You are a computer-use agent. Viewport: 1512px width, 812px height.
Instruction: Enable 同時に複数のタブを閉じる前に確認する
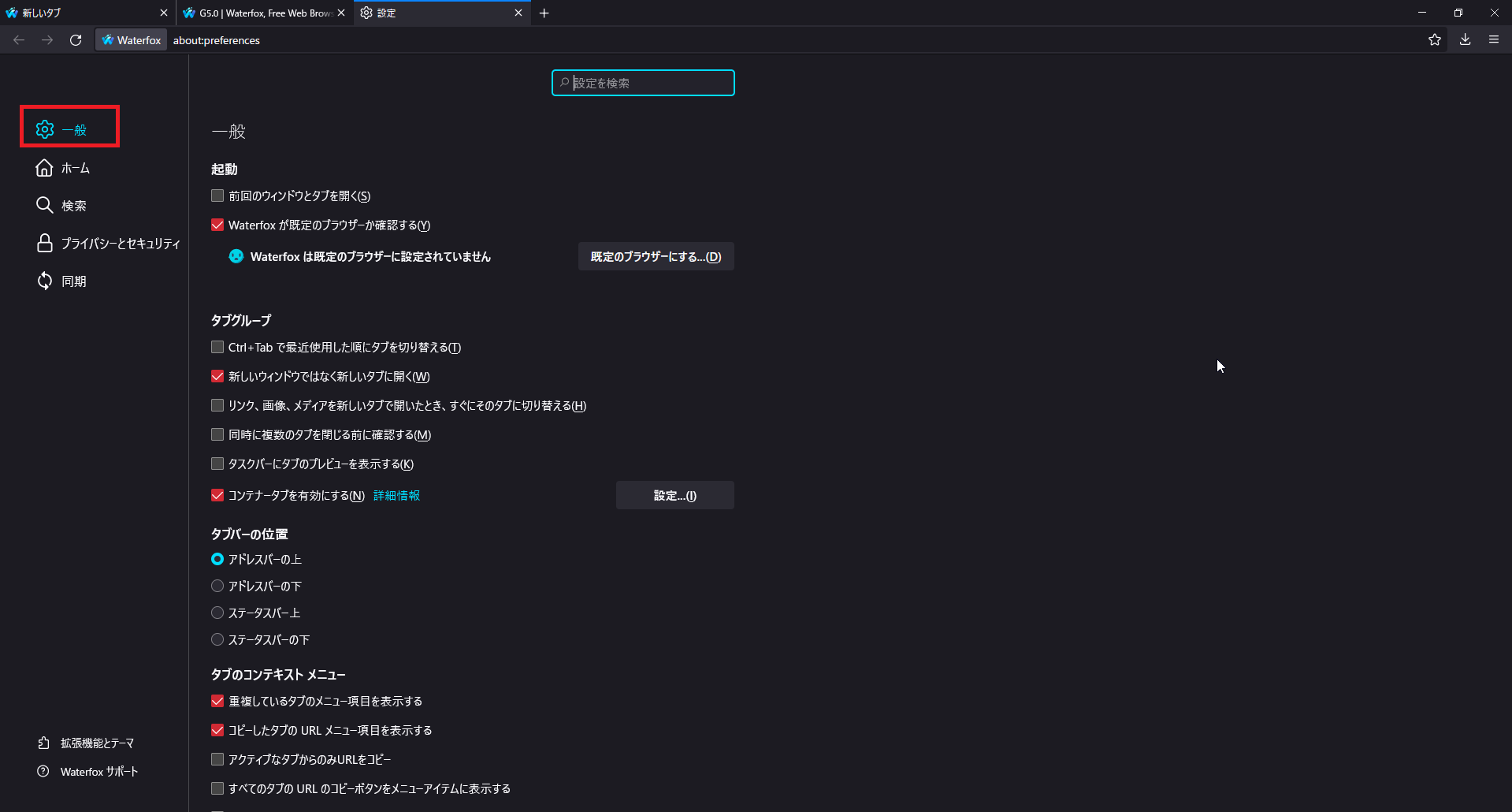click(x=217, y=434)
